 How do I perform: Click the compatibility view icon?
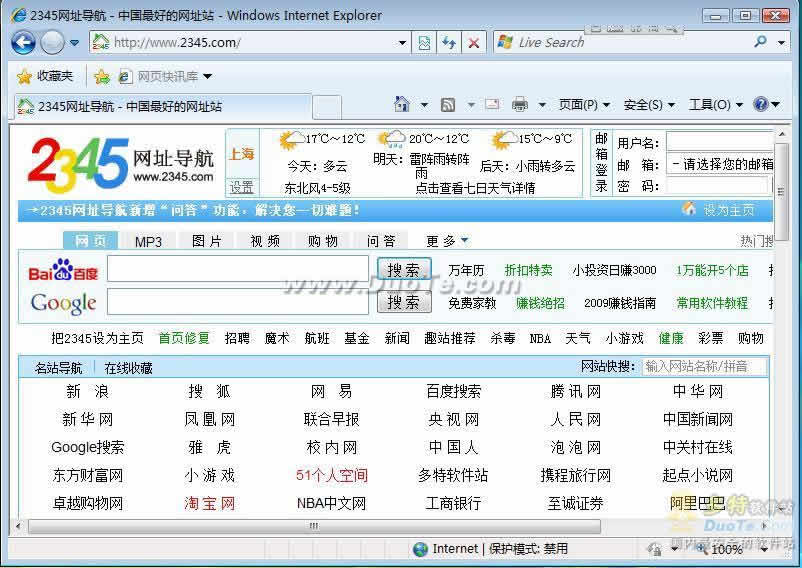pos(424,42)
